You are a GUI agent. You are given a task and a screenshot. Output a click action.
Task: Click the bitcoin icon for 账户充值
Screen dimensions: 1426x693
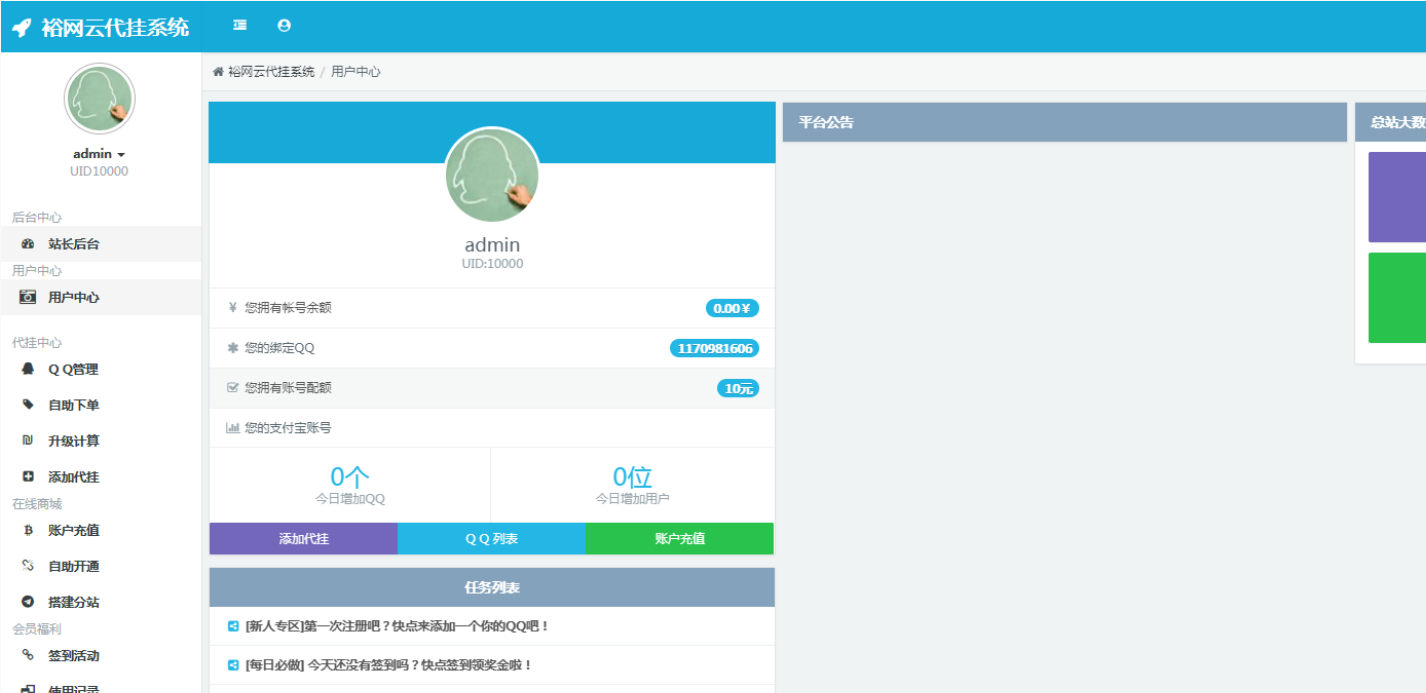pos(28,530)
